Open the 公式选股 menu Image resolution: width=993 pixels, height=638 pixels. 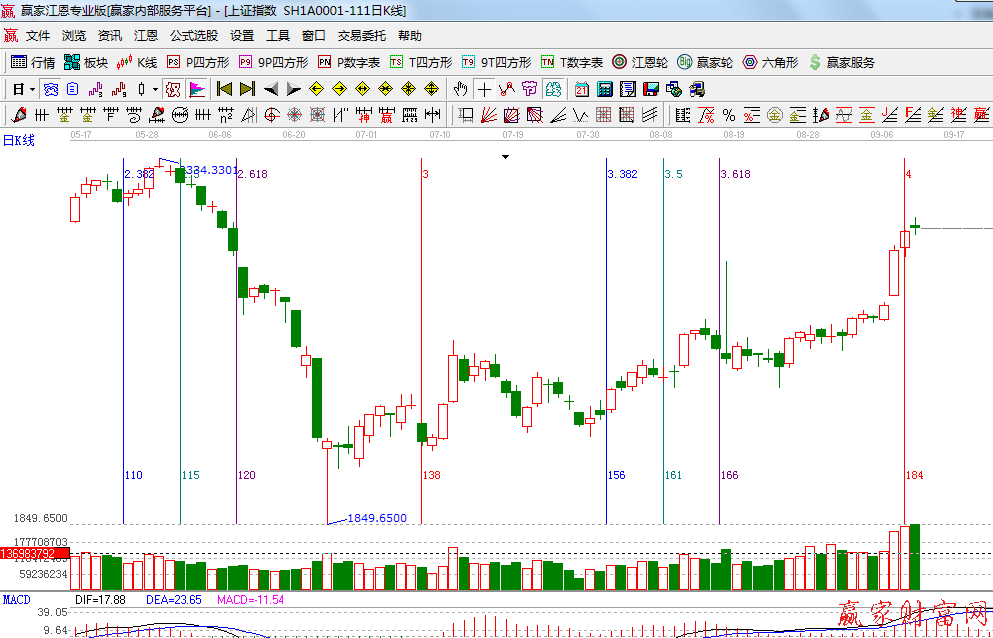tap(193, 35)
